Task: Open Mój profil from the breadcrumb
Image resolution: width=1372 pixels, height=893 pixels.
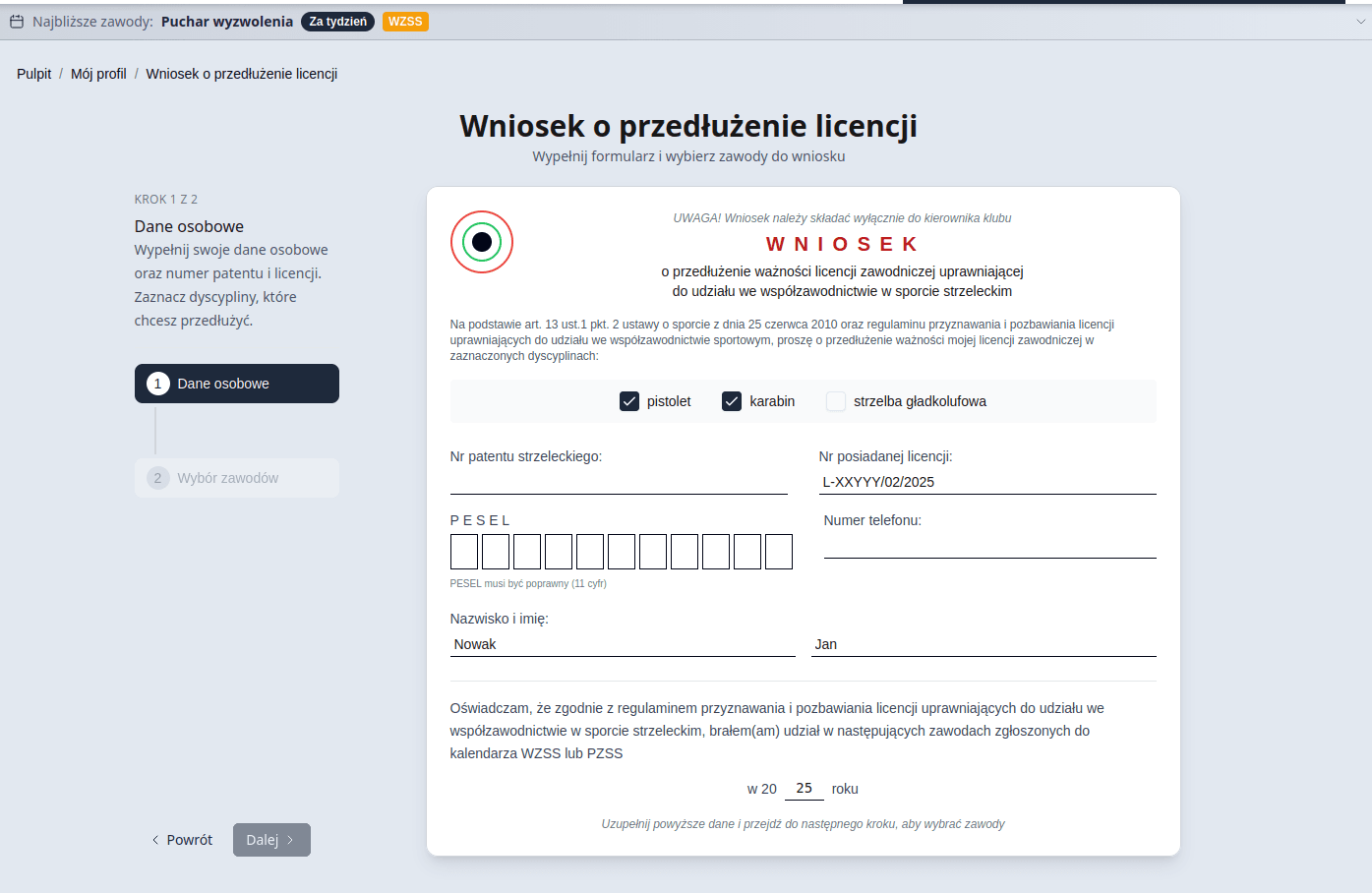Action: pyautogui.click(x=98, y=74)
